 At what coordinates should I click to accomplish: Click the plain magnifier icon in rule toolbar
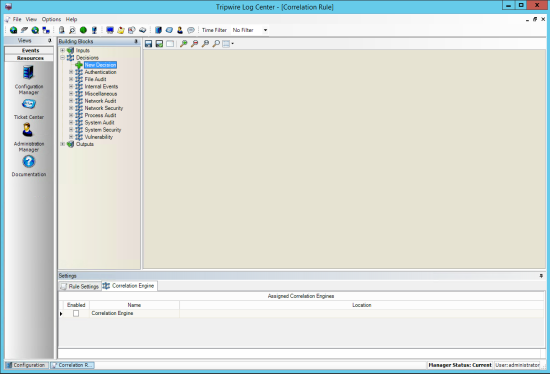(216, 44)
